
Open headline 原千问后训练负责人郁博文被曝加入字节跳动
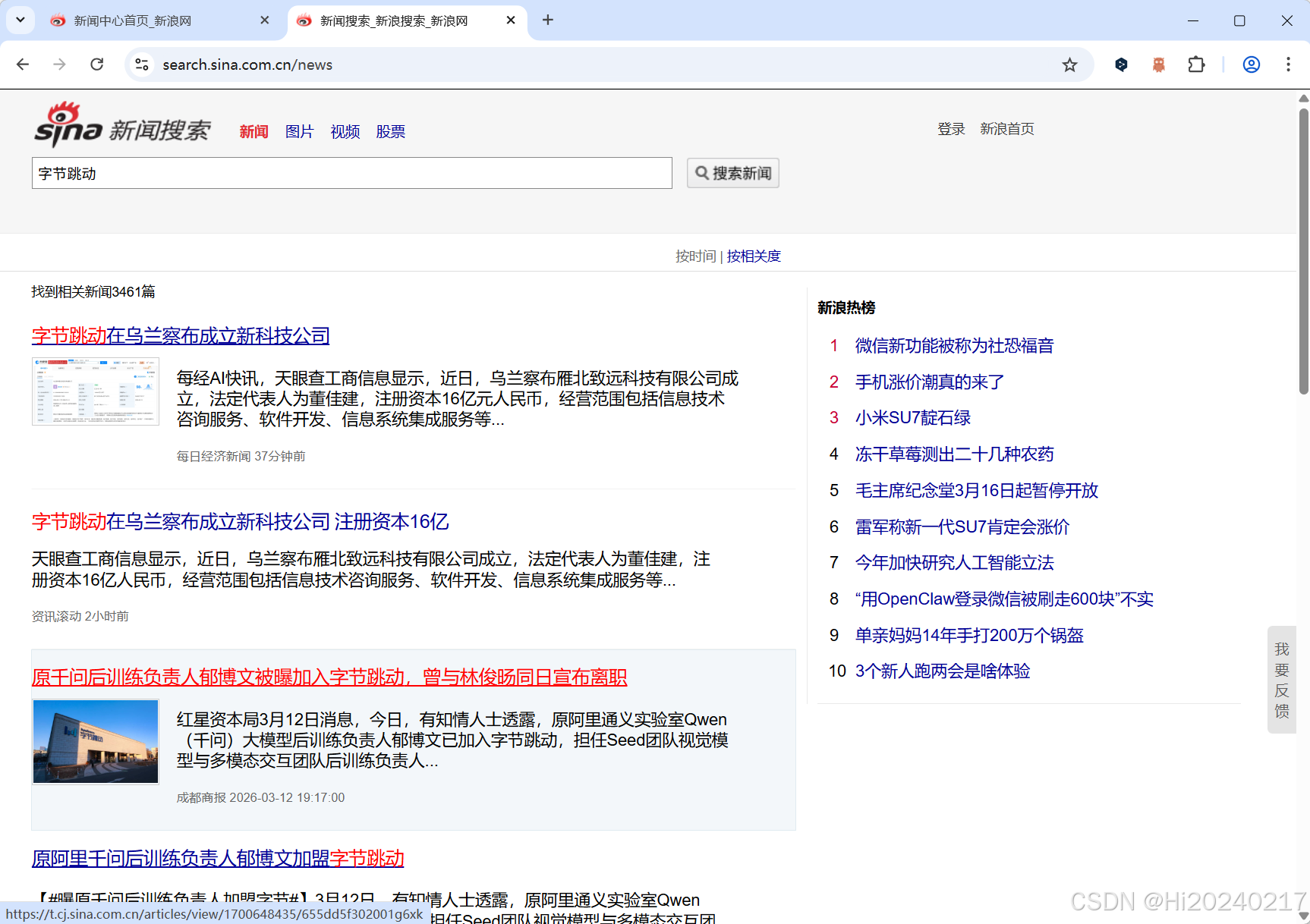[329, 677]
